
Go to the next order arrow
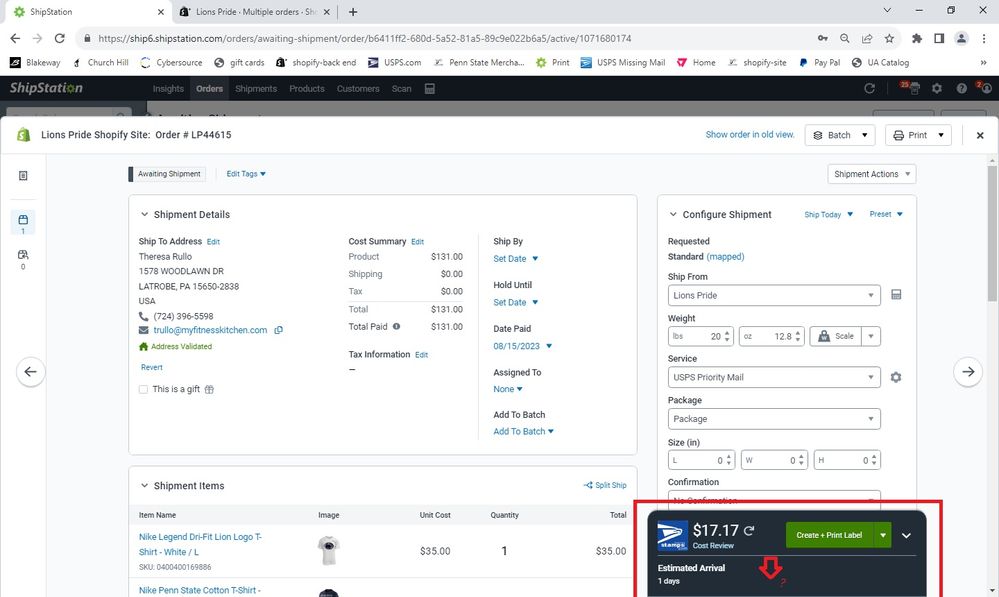tap(967, 371)
